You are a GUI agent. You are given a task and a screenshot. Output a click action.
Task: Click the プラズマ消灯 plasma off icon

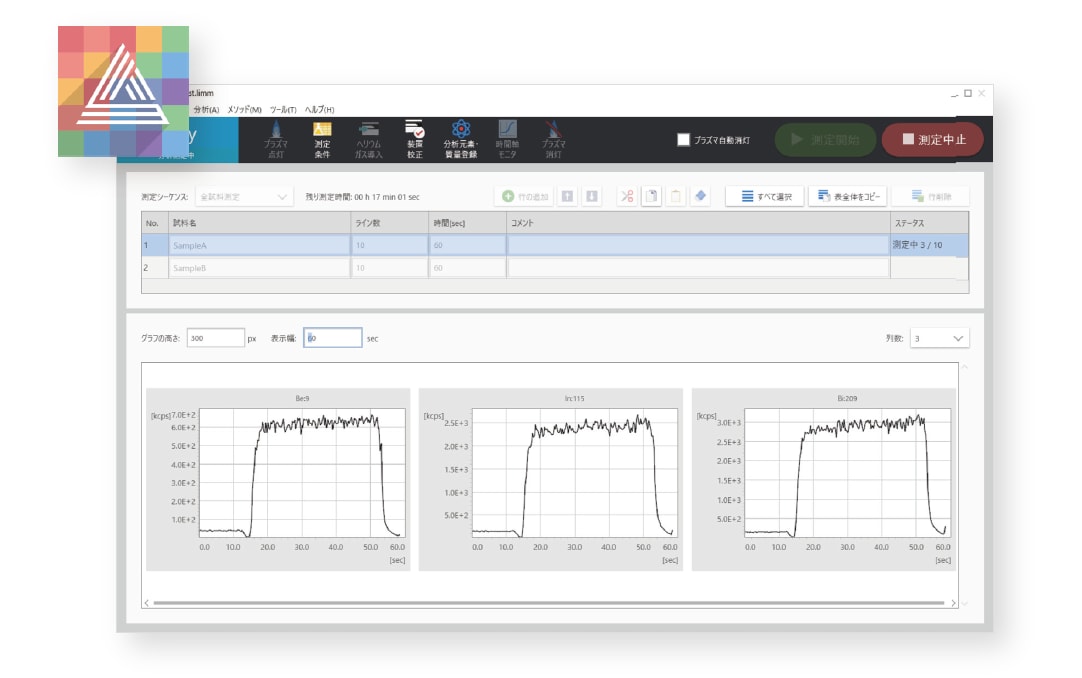tap(553, 139)
